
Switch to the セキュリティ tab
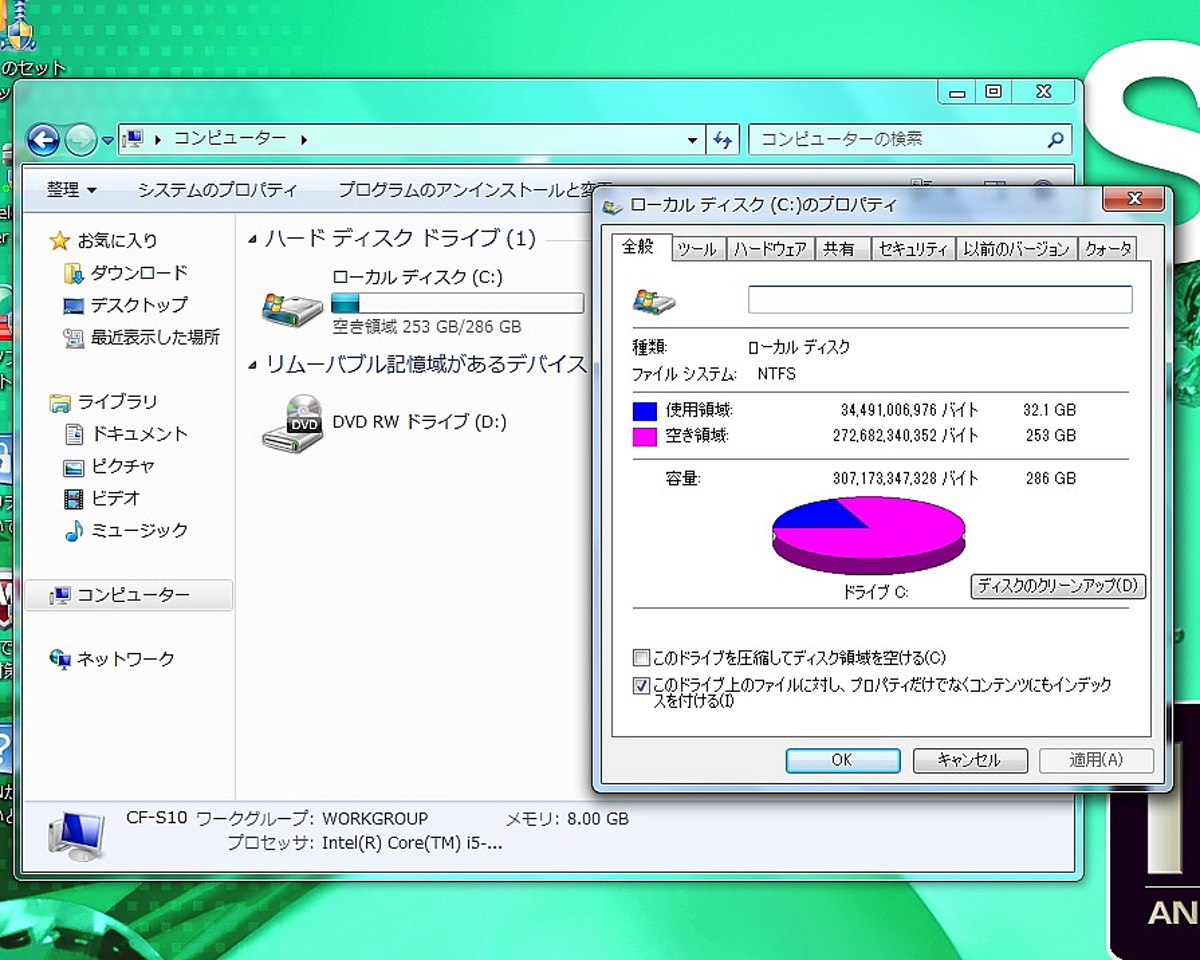(x=912, y=250)
